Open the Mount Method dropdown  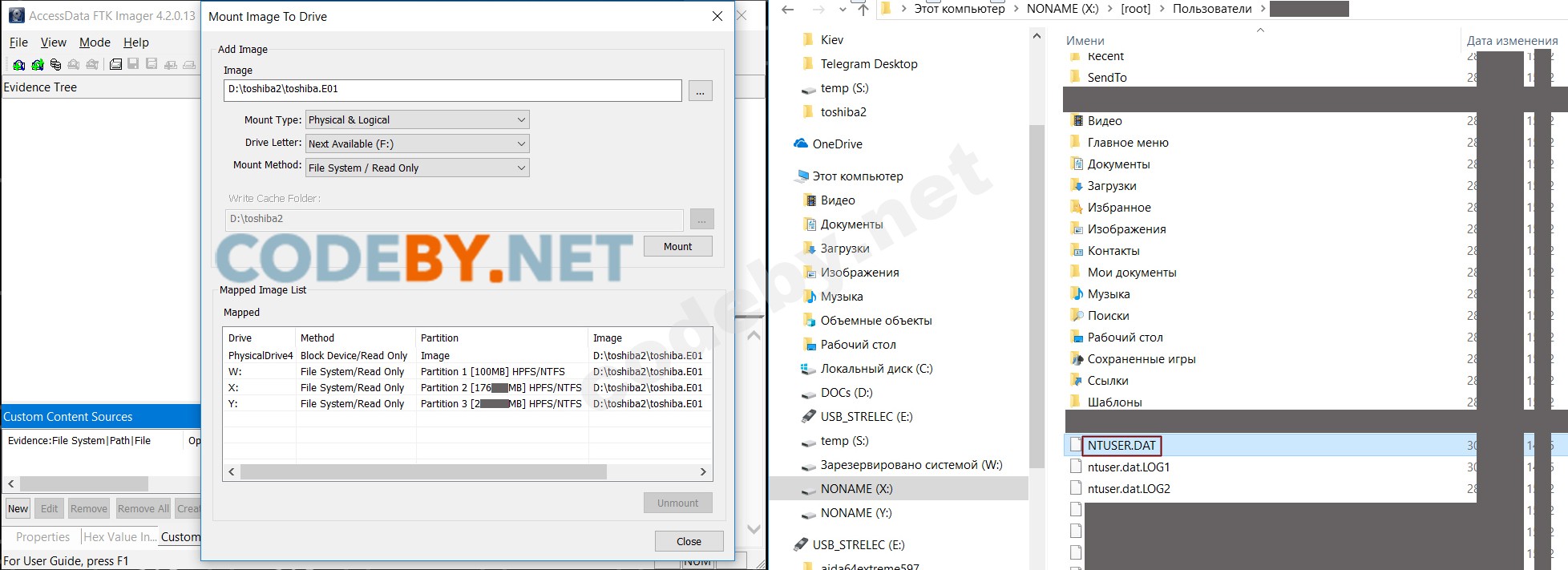418,168
